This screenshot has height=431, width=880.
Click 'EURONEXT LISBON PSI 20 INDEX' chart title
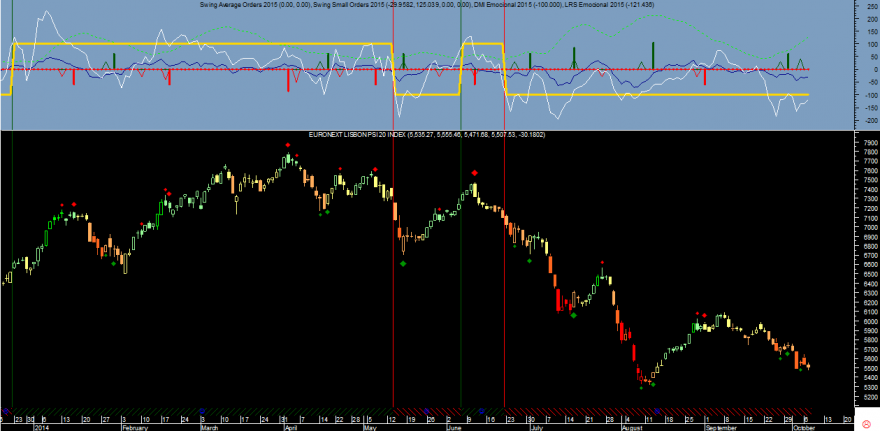(358, 135)
